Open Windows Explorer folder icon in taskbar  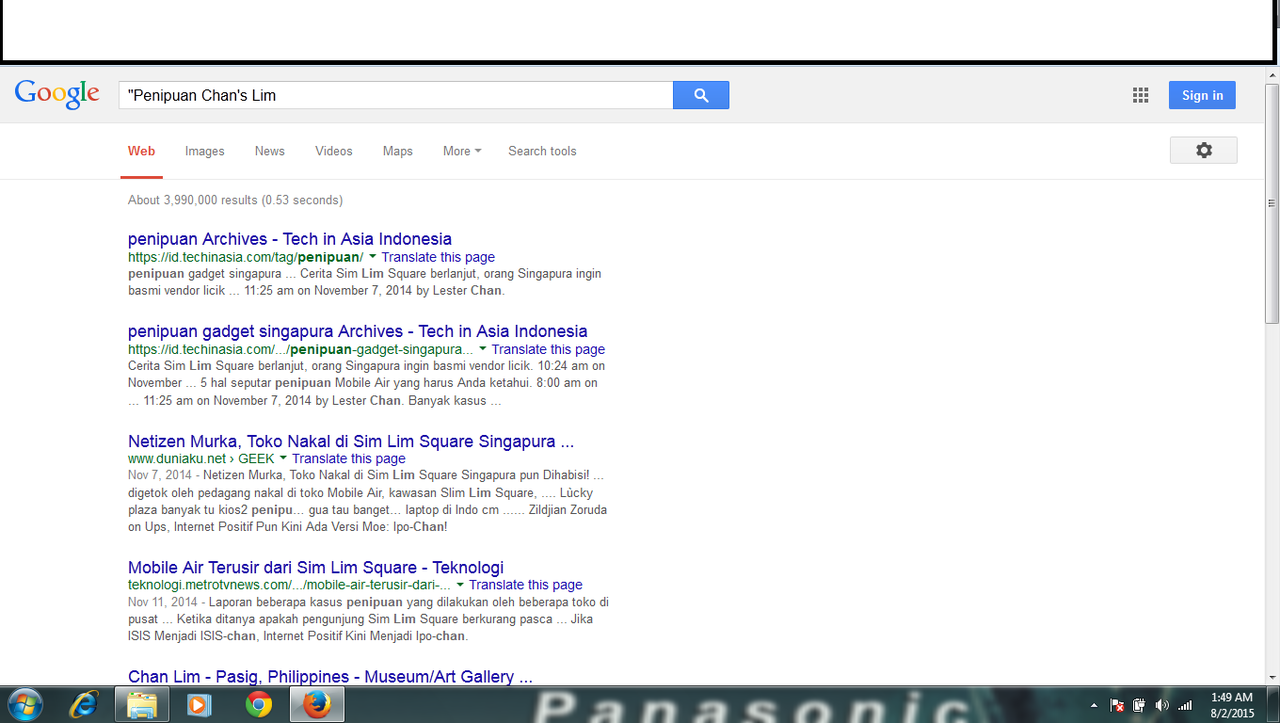click(142, 705)
